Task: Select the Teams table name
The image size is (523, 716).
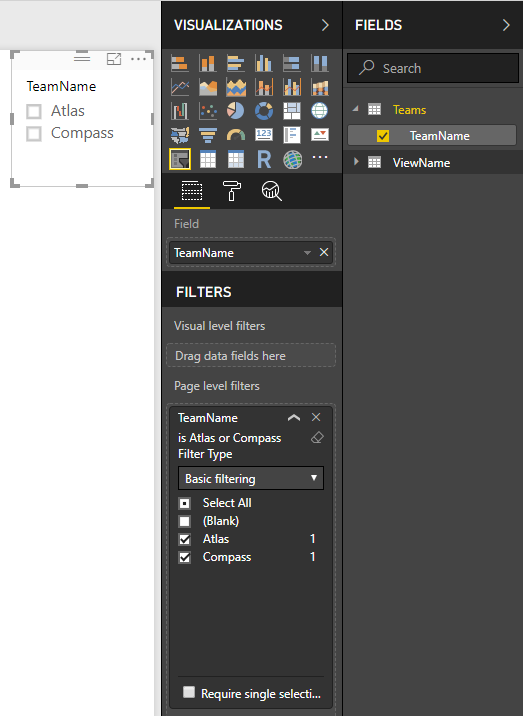Action: 409,110
